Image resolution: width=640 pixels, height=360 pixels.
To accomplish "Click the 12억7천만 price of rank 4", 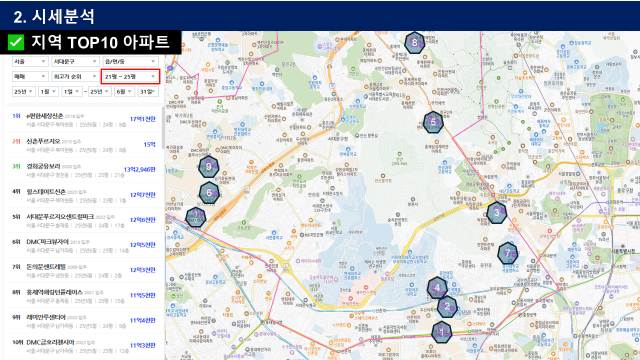I will click(x=143, y=195).
